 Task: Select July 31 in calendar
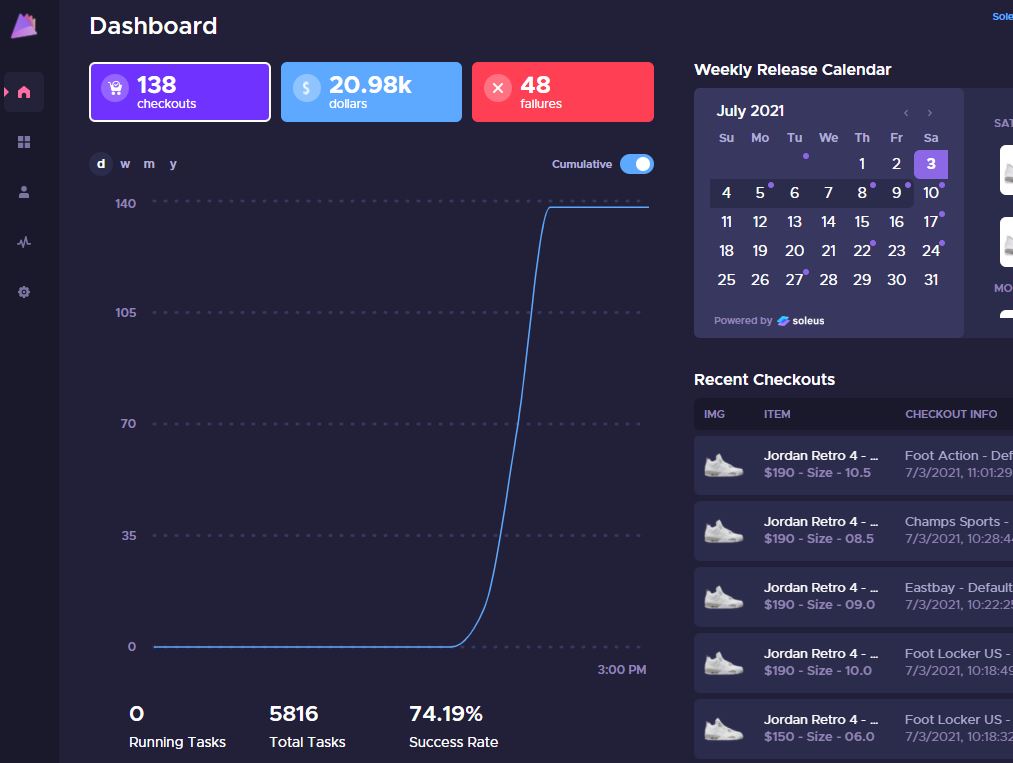931,280
